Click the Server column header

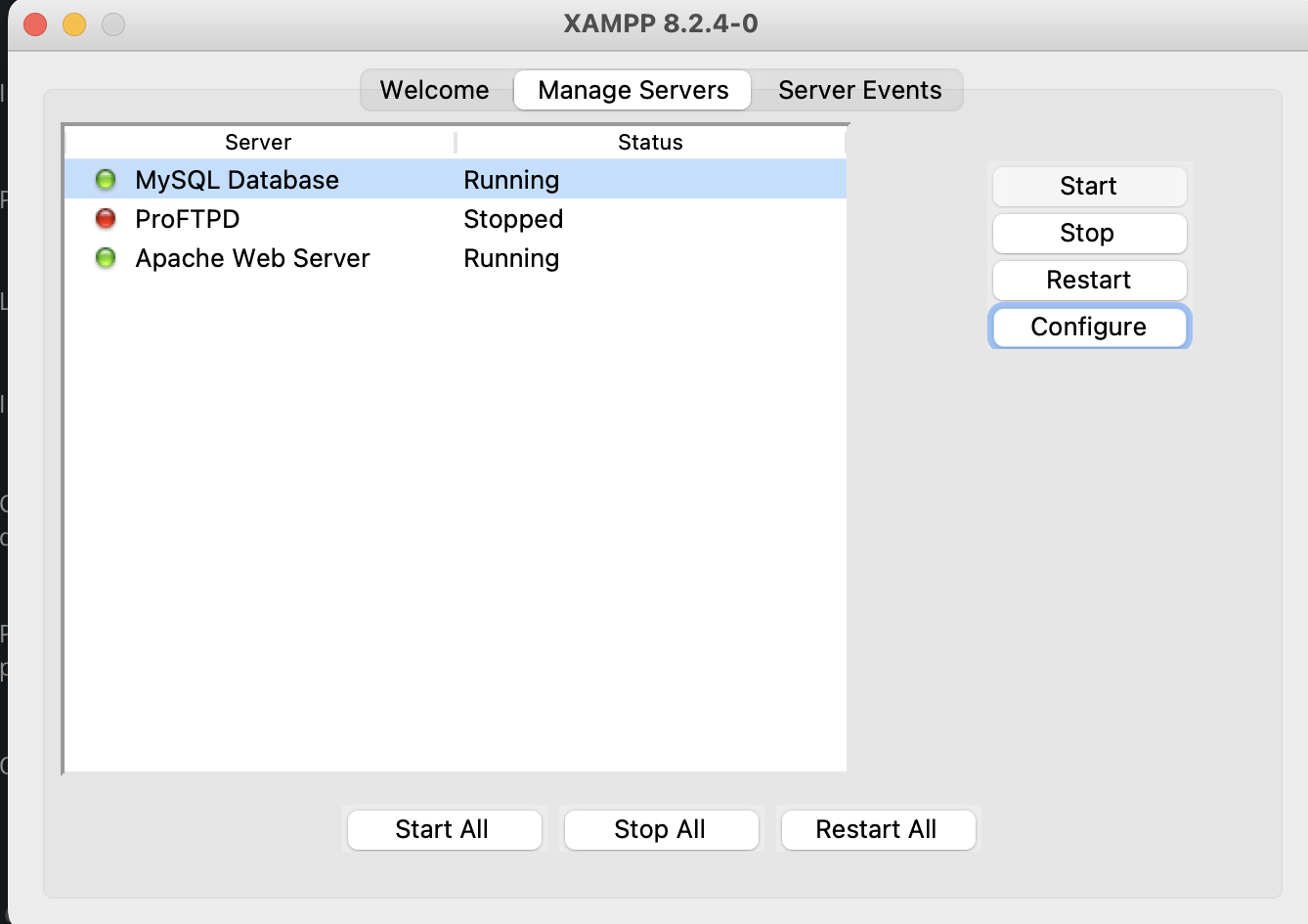[259, 143]
